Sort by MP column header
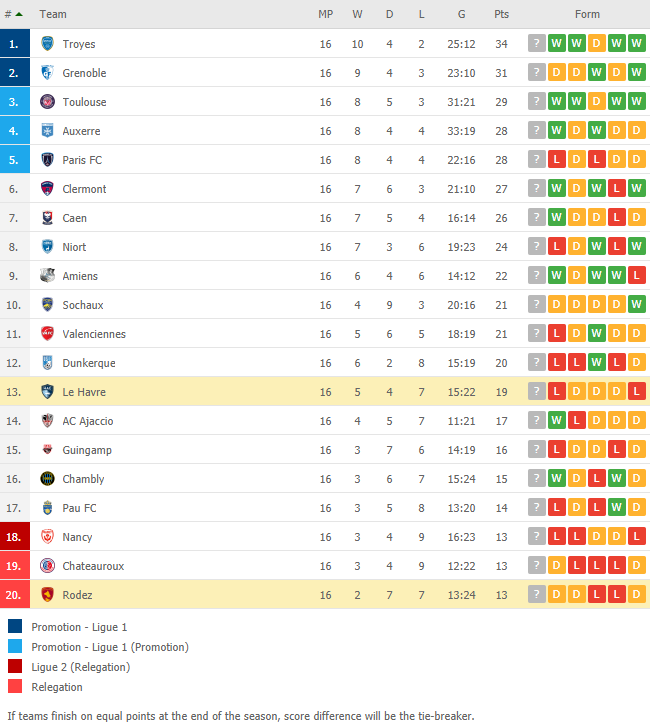The width and height of the screenshot is (650, 722). pyautogui.click(x=325, y=14)
